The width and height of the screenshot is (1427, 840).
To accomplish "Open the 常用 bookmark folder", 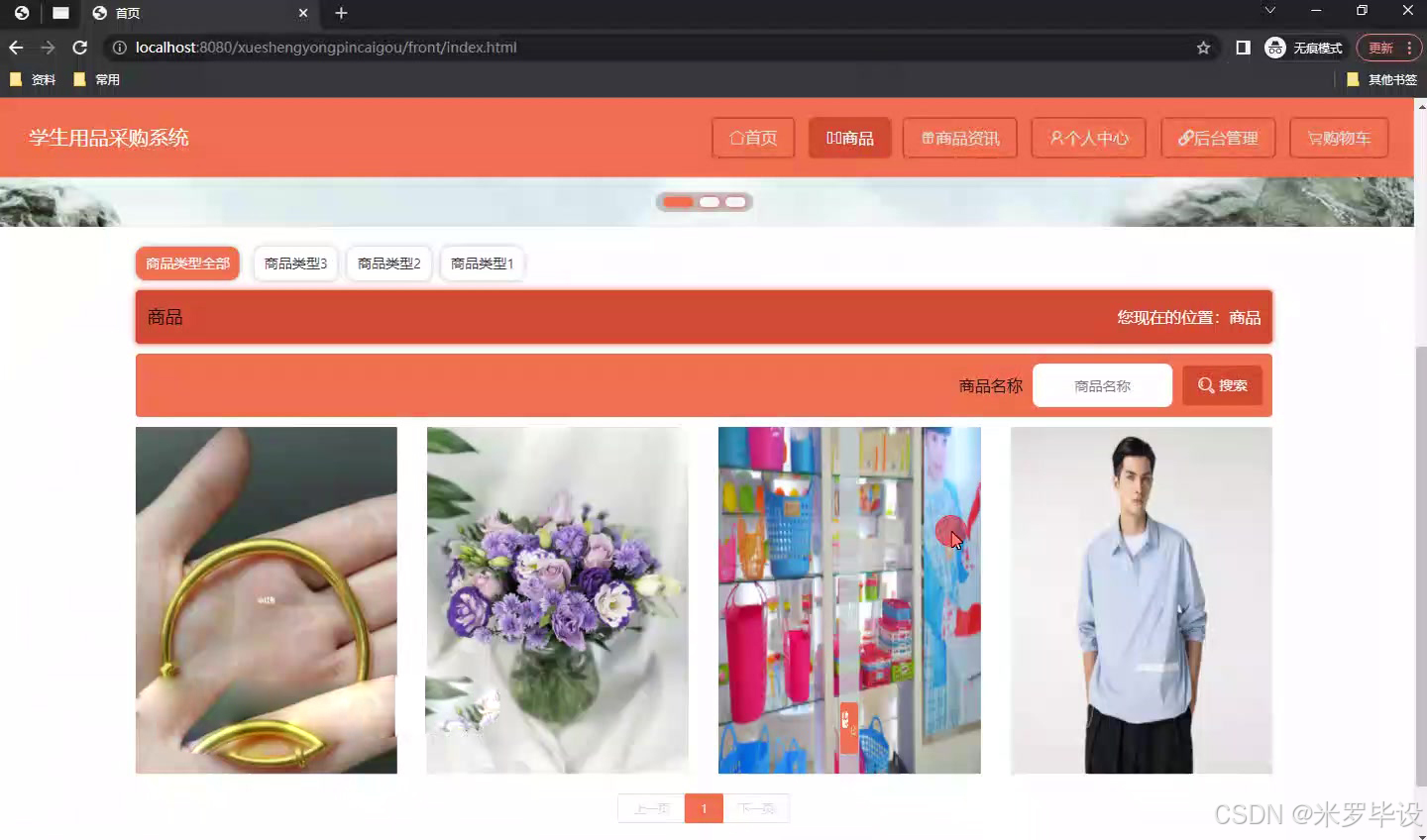I will tap(96, 80).
